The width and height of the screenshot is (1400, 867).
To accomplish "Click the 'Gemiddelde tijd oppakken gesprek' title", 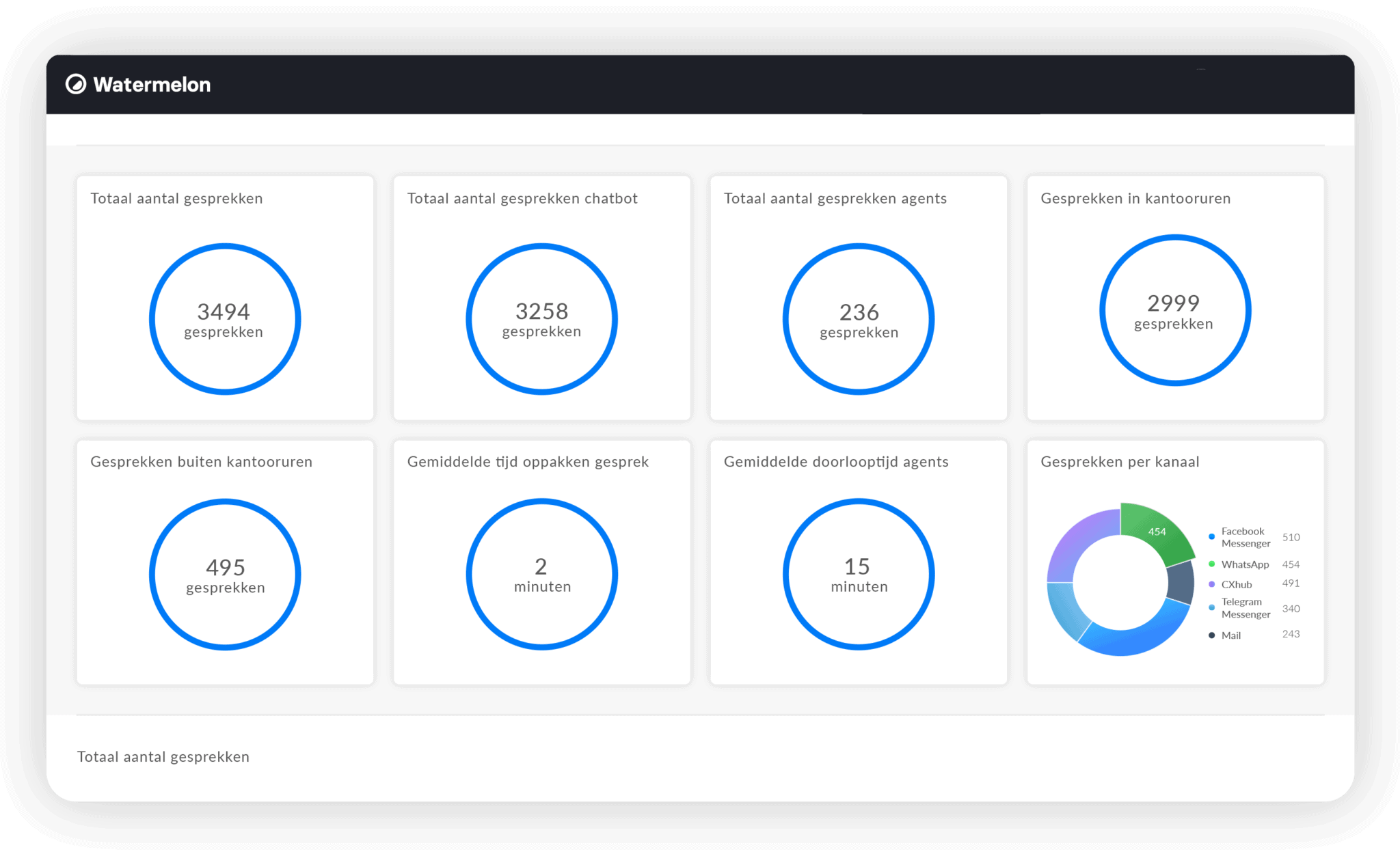I will [x=528, y=463].
